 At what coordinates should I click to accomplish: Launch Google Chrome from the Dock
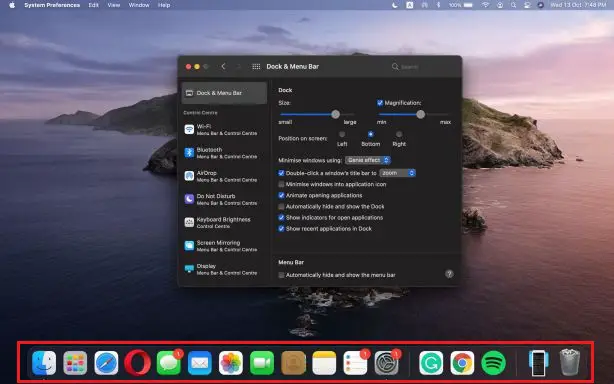(x=462, y=363)
